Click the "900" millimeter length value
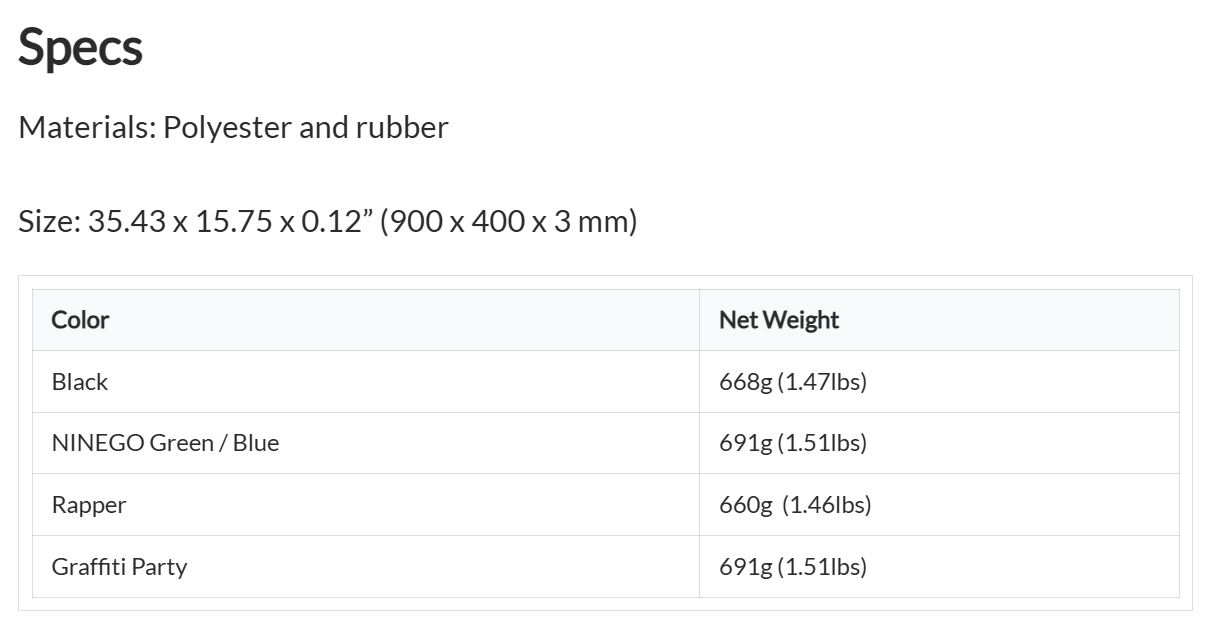1222x635 pixels. (x=414, y=220)
